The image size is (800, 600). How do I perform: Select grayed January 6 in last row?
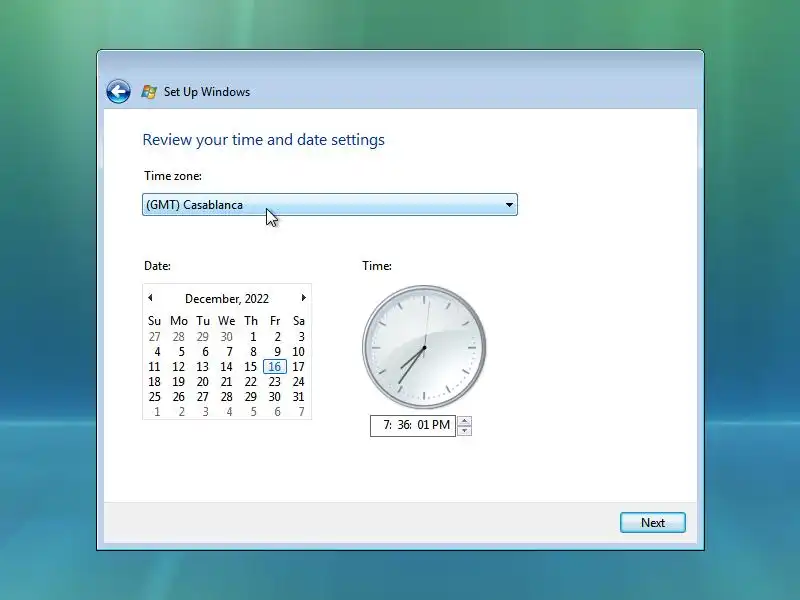[x=278, y=412]
